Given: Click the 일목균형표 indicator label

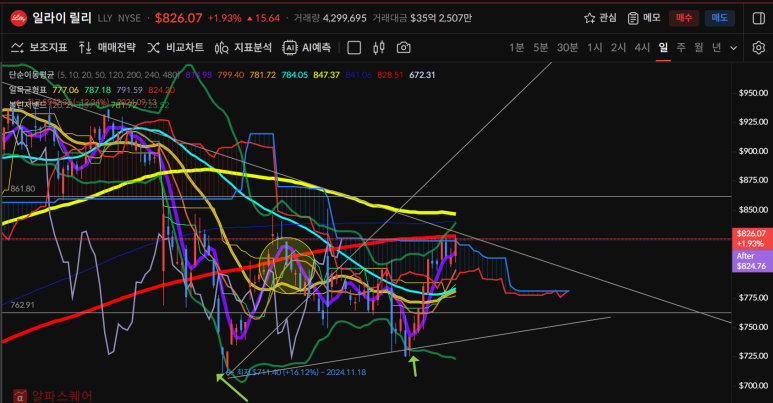Looking at the screenshot, I should (x=28, y=90).
